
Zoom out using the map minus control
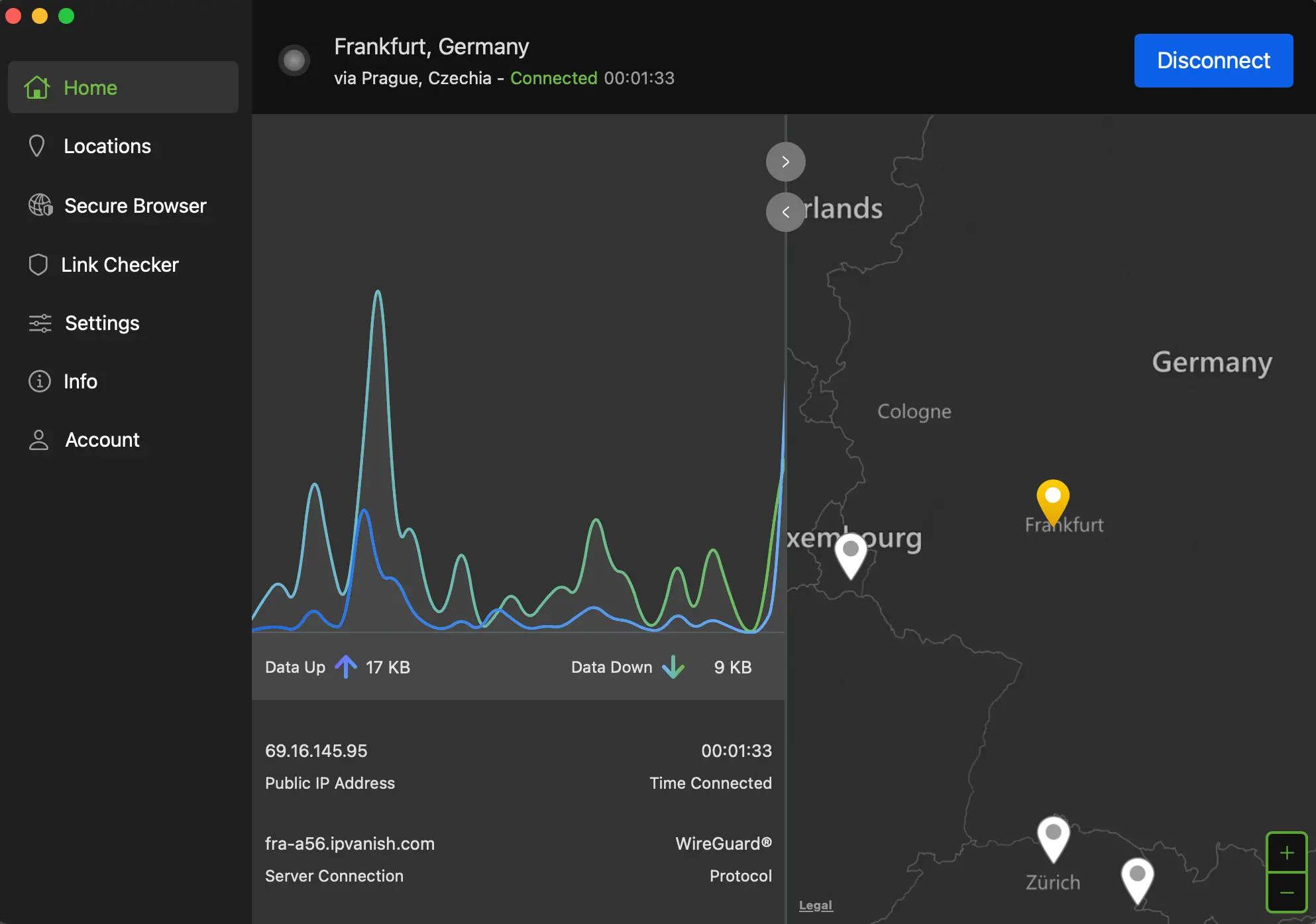[1288, 894]
